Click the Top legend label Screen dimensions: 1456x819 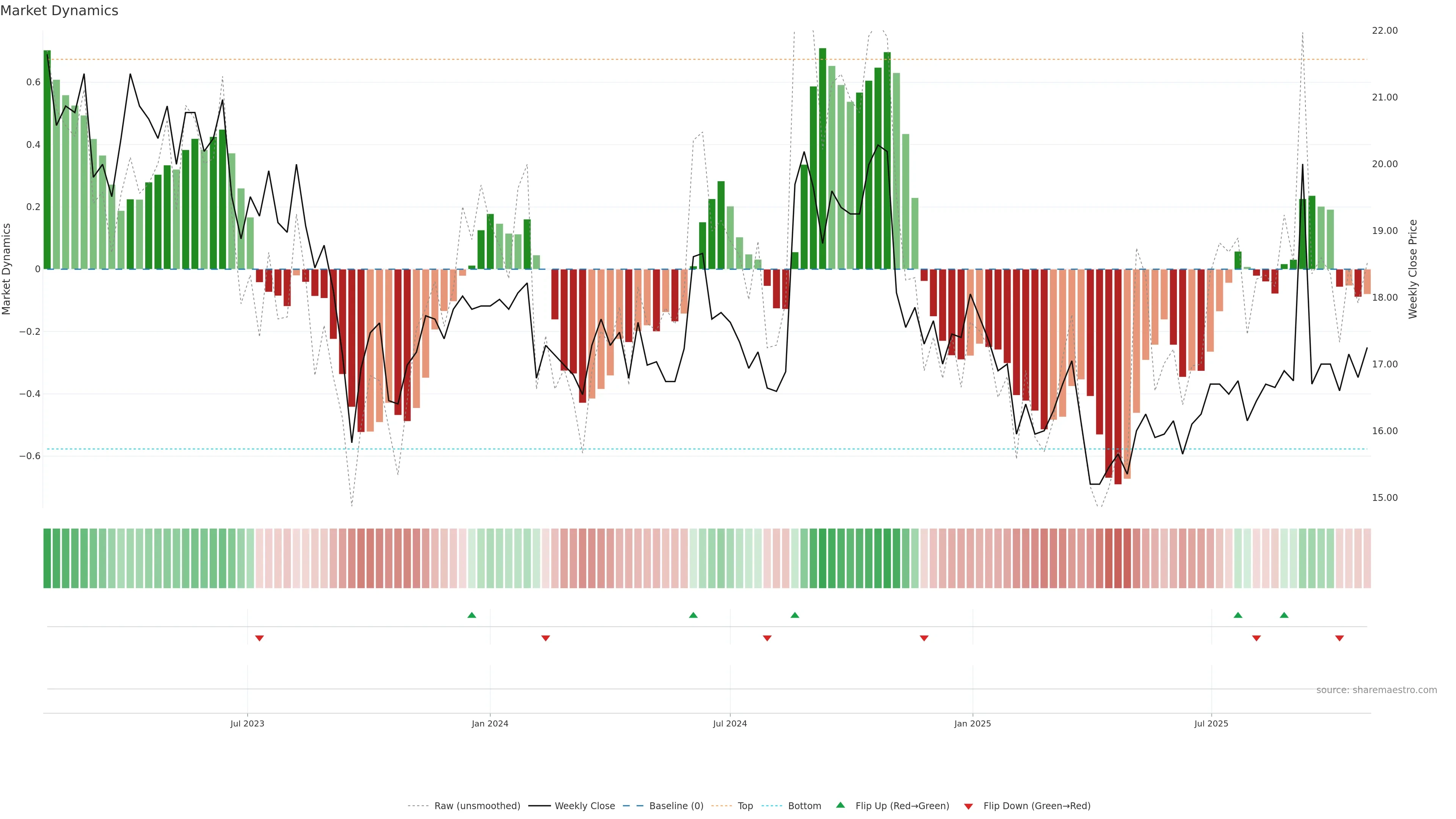coord(745,806)
